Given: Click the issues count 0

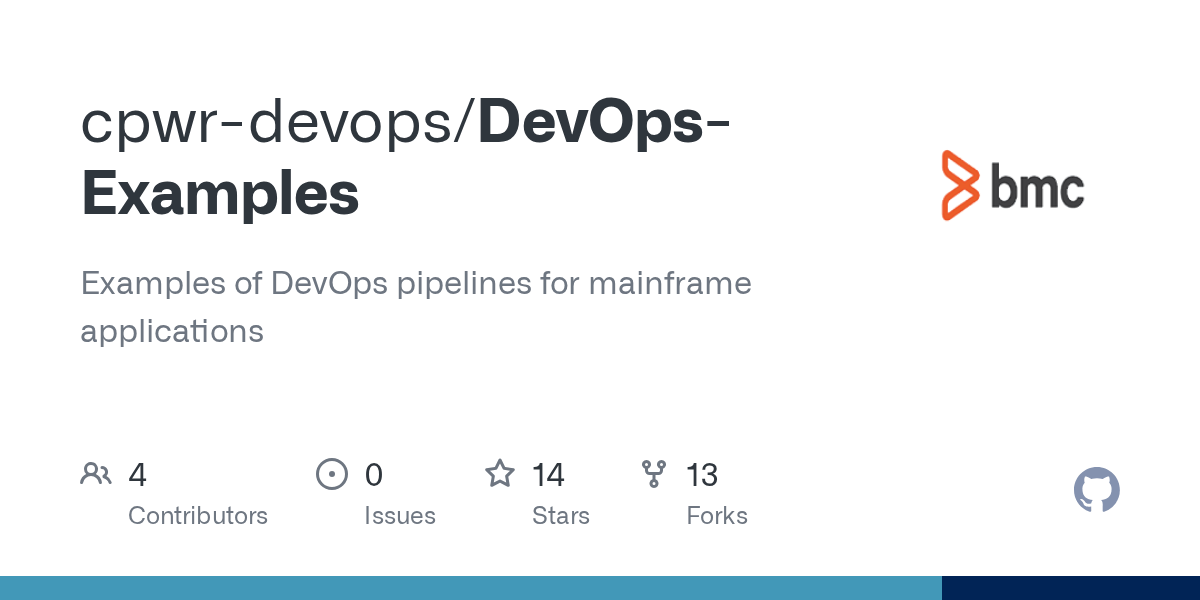Looking at the screenshot, I should tap(374, 475).
